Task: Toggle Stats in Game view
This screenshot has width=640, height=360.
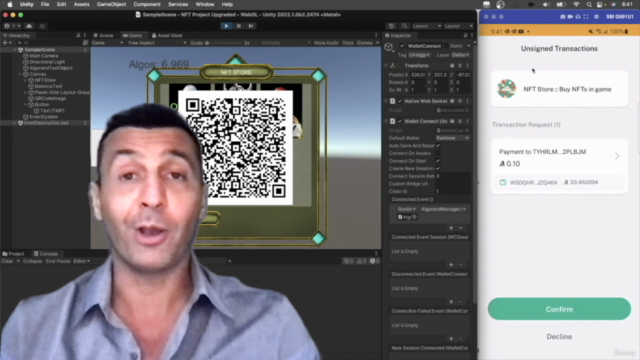Action: tap(348, 43)
